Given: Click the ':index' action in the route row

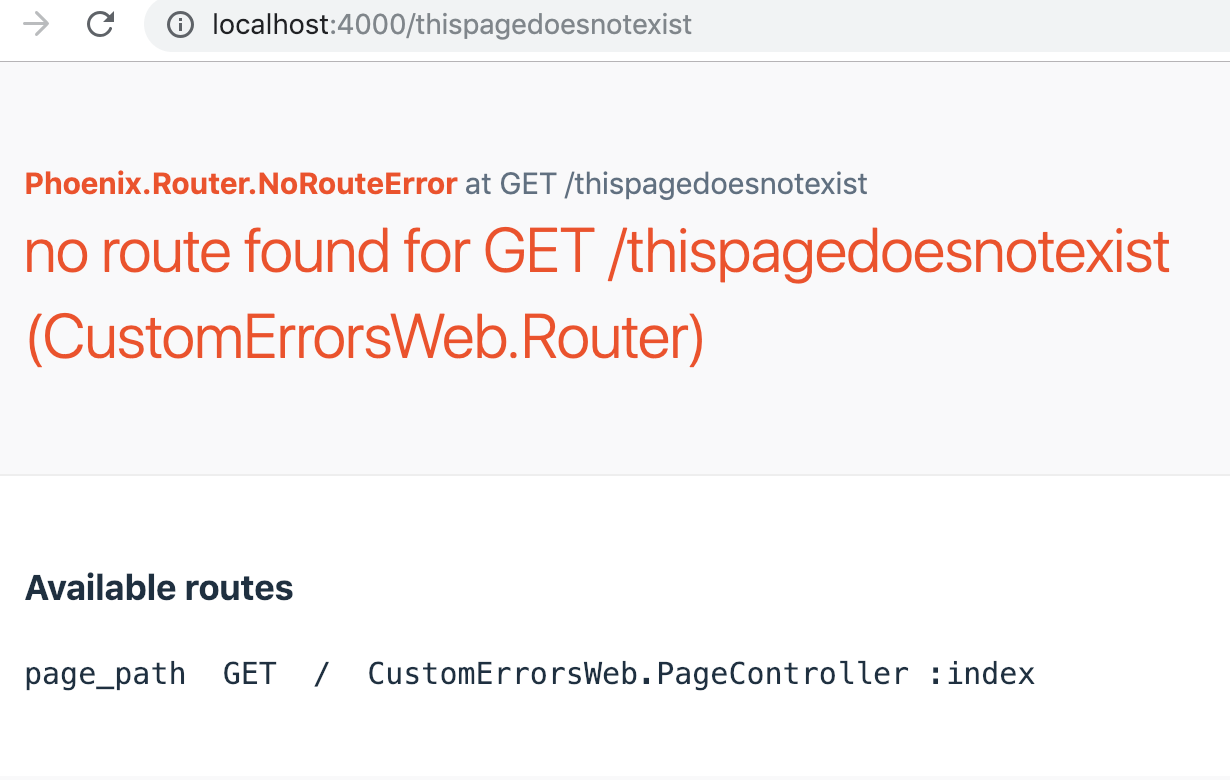Looking at the screenshot, I should (982, 674).
